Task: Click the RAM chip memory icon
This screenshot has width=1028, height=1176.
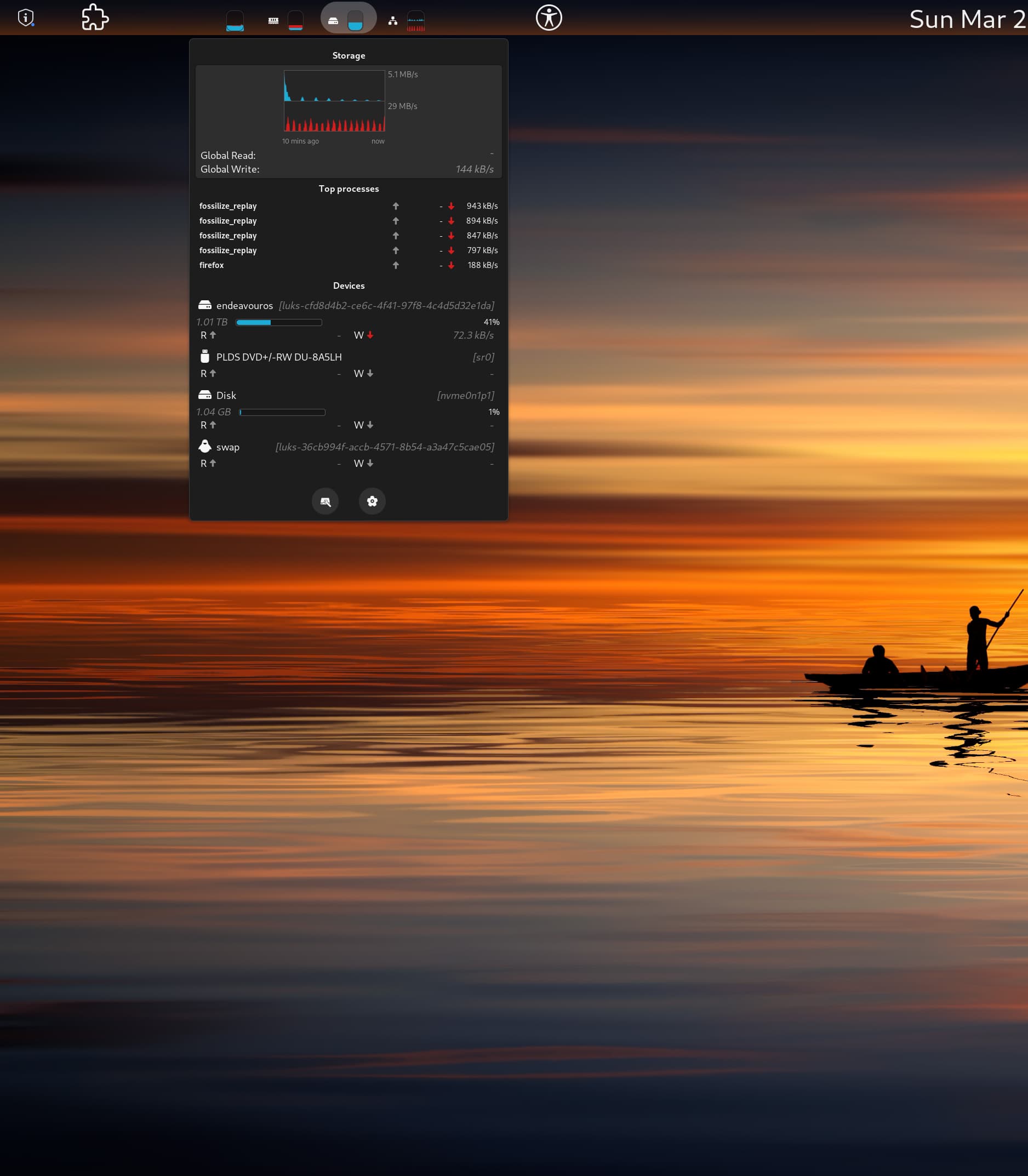Action: coord(273,21)
